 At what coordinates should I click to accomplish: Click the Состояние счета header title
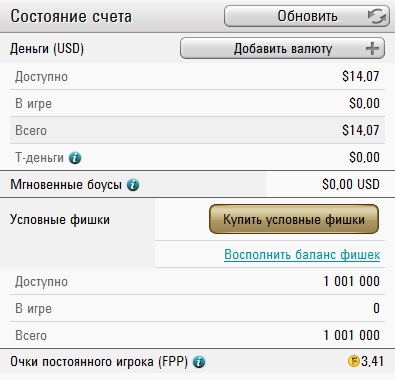(x=71, y=16)
